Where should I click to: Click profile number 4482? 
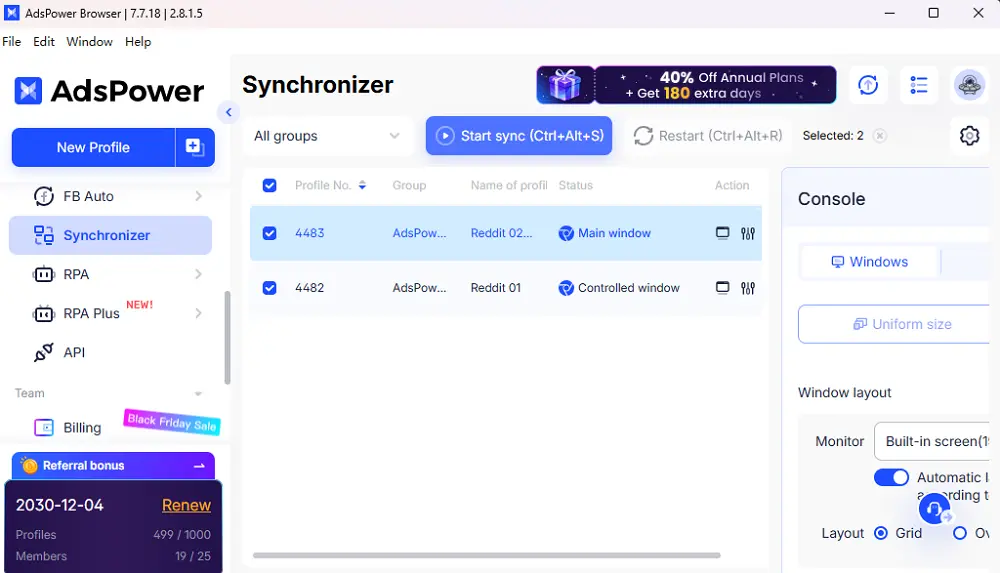pyautogui.click(x=309, y=288)
